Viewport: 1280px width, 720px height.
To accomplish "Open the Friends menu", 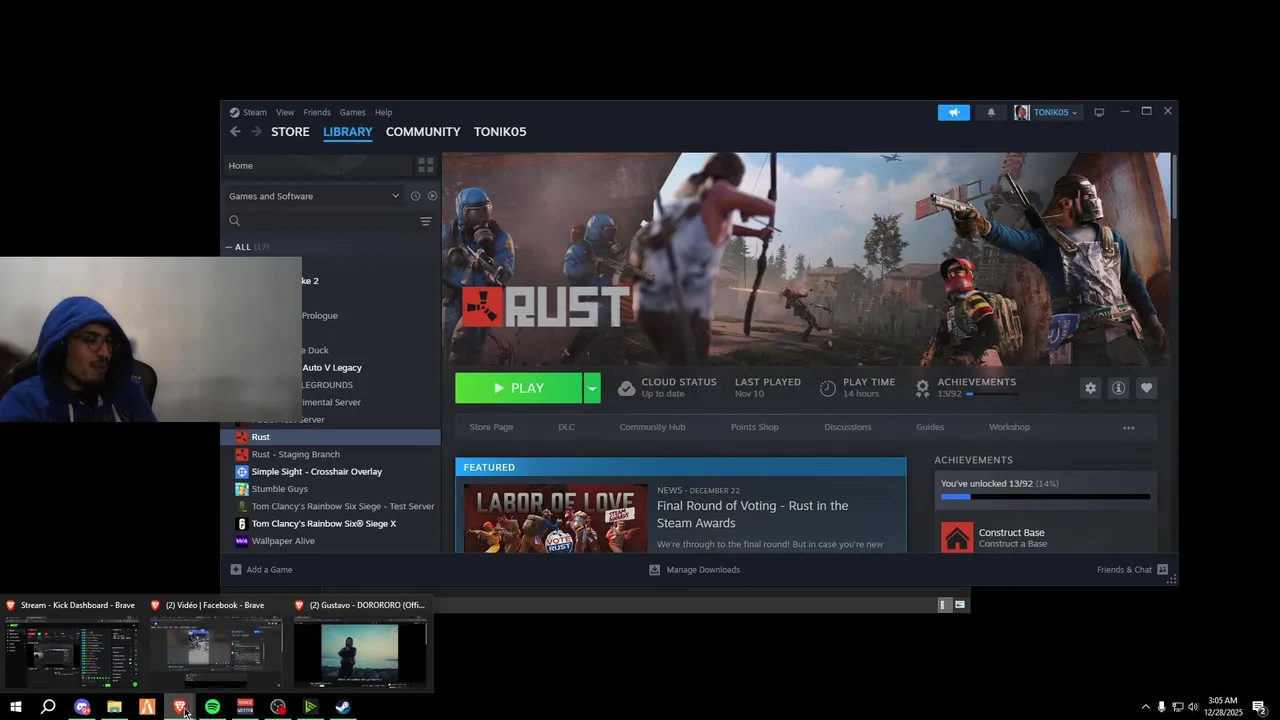I will pos(317,112).
